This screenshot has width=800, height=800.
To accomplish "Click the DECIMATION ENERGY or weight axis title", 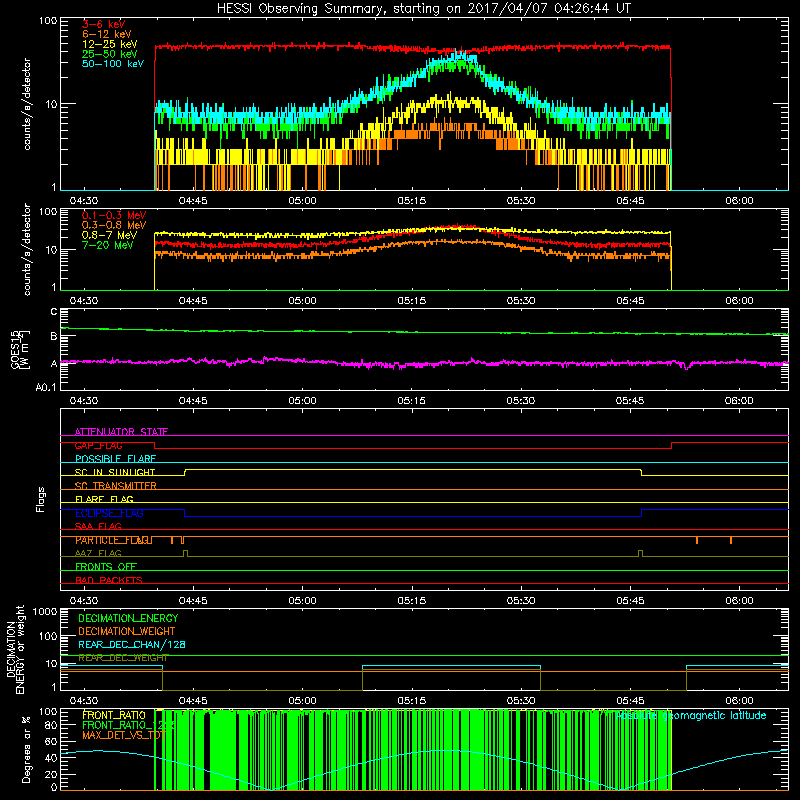I will coord(15,649).
